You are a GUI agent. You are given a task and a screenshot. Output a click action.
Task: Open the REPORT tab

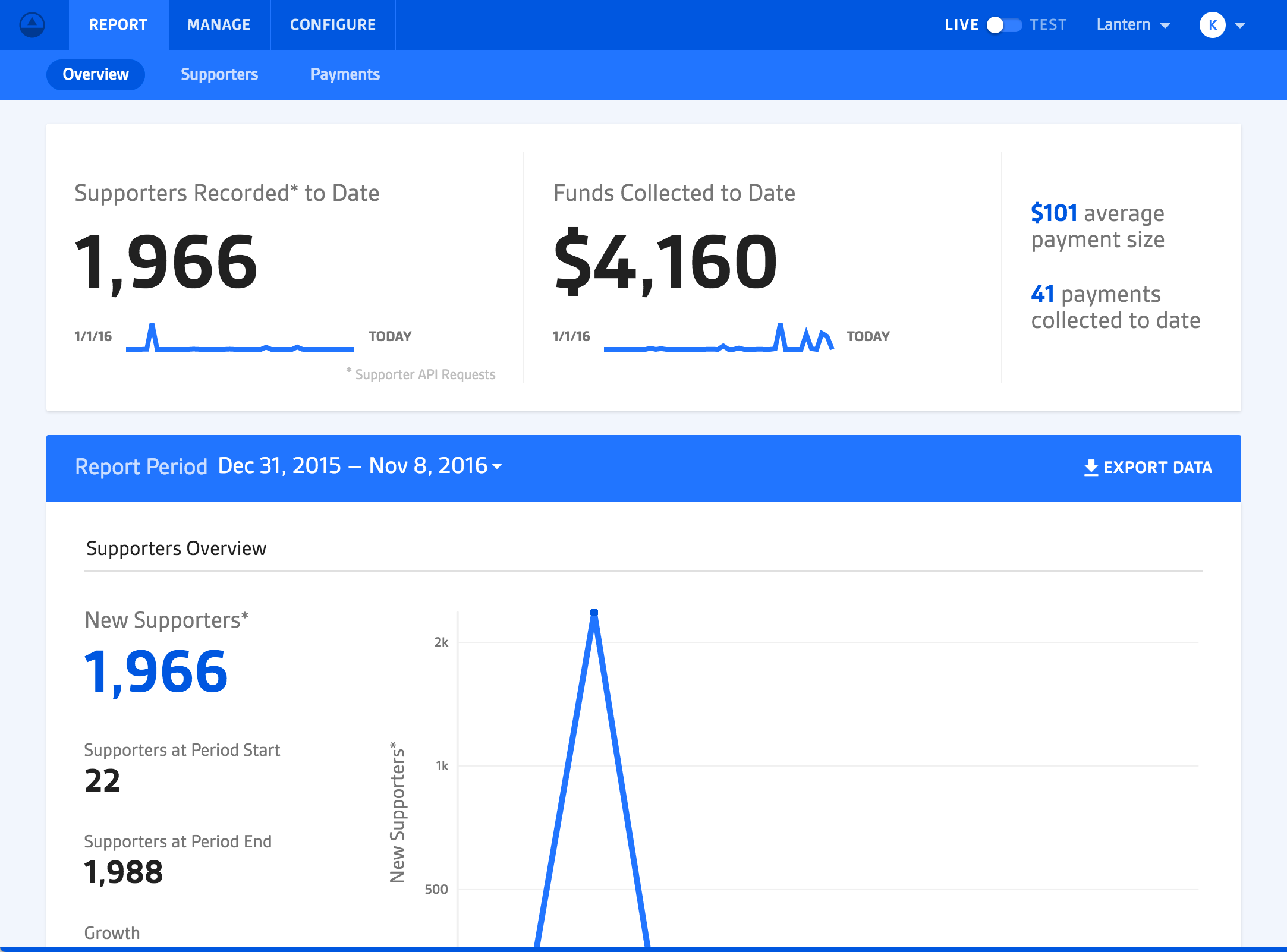tap(118, 25)
